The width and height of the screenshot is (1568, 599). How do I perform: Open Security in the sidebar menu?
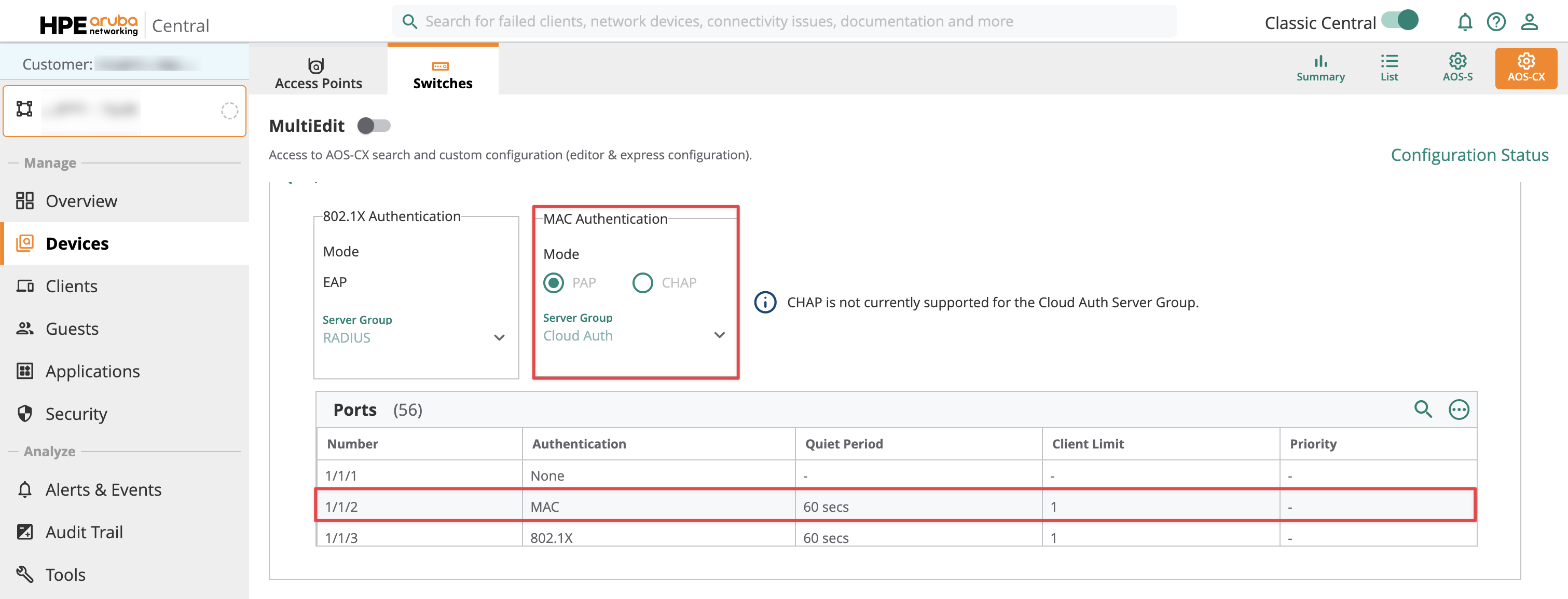[x=76, y=414]
